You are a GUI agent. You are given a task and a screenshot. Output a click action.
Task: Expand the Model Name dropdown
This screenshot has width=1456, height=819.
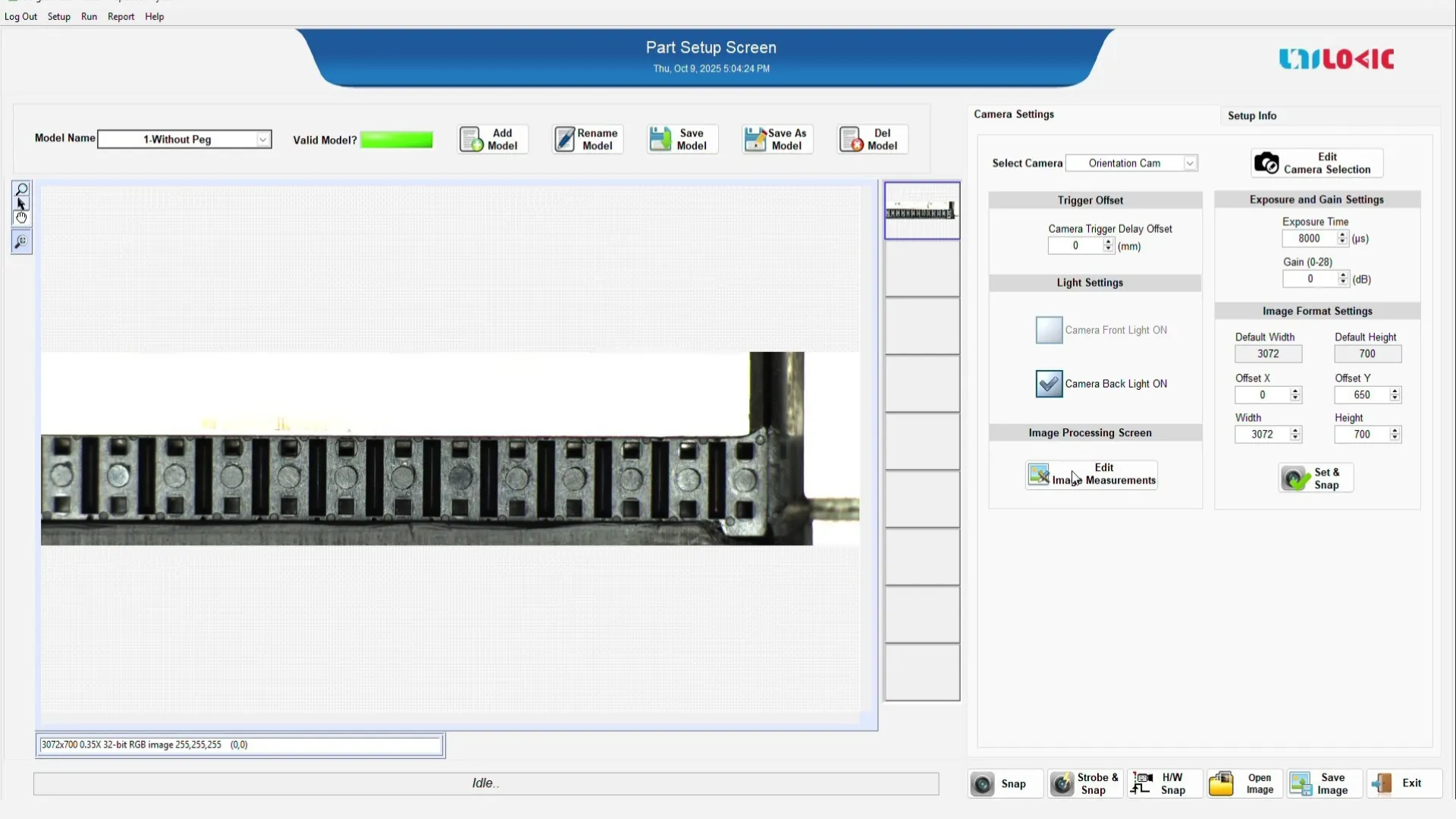(262, 140)
